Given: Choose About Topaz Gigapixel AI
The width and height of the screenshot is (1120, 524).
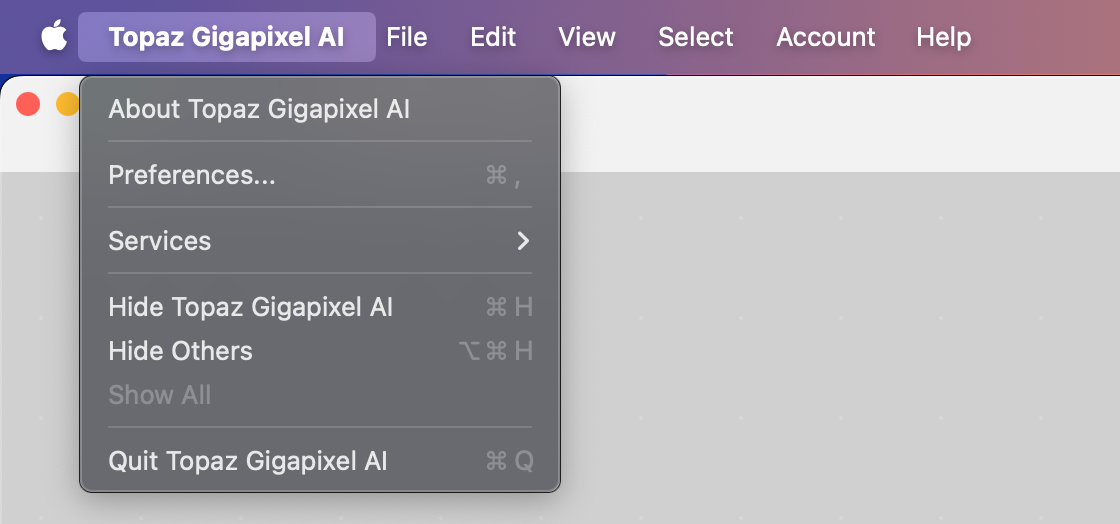Looking at the screenshot, I should [320, 110].
